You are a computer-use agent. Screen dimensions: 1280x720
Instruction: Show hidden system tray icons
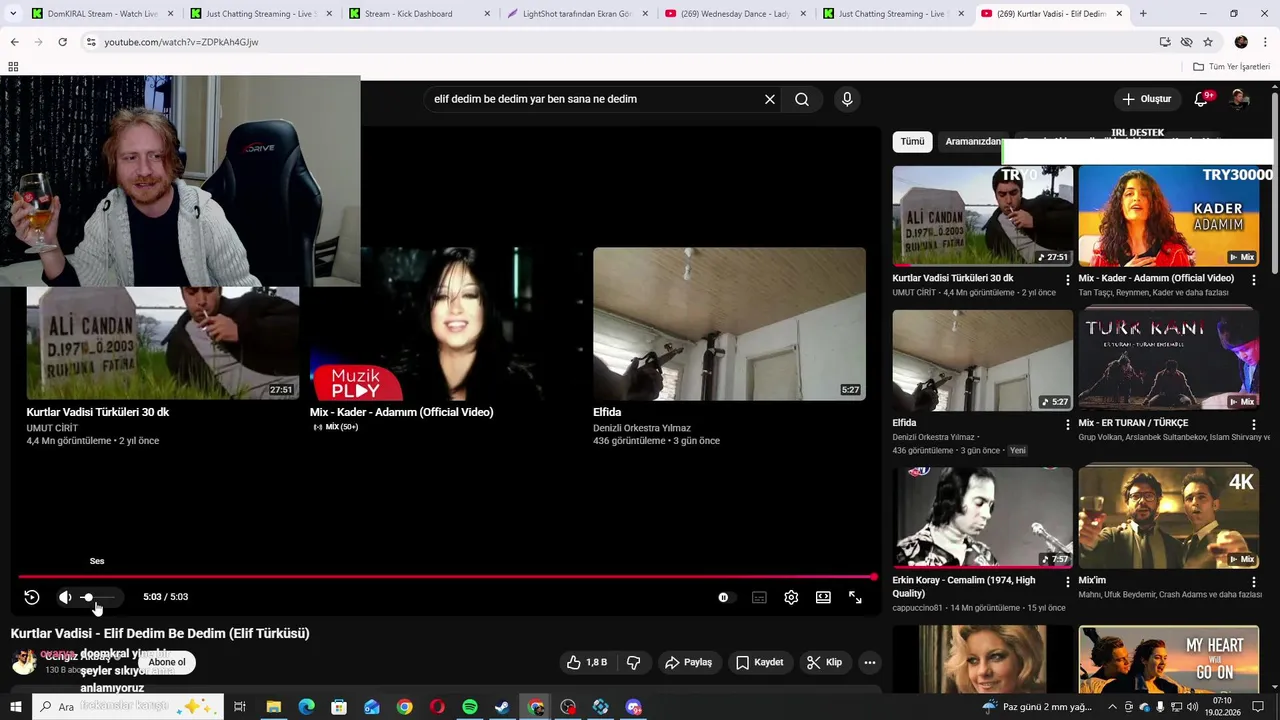pos(1112,707)
